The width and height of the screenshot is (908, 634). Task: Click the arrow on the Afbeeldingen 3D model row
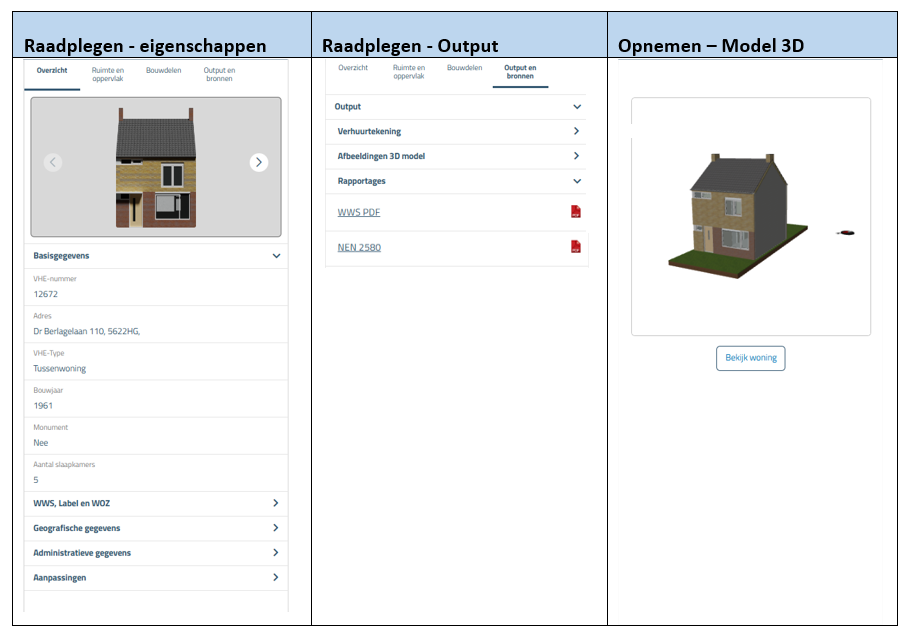[576, 156]
